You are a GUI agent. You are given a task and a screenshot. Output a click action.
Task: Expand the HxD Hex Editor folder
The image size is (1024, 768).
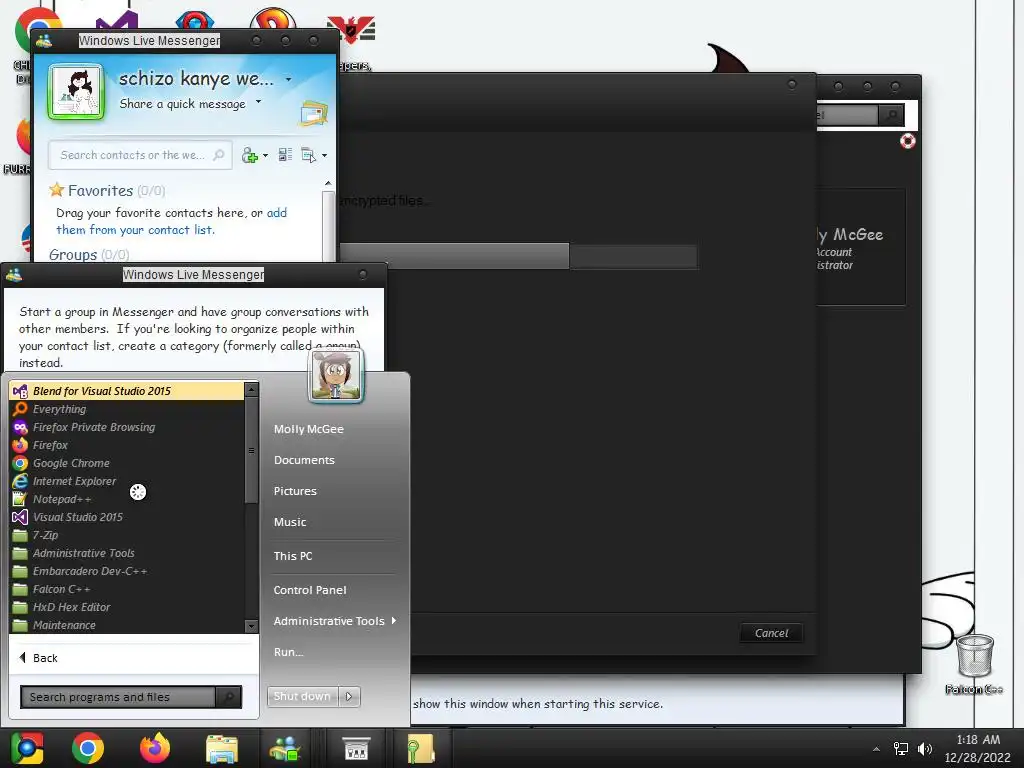(x=127, y=607)
